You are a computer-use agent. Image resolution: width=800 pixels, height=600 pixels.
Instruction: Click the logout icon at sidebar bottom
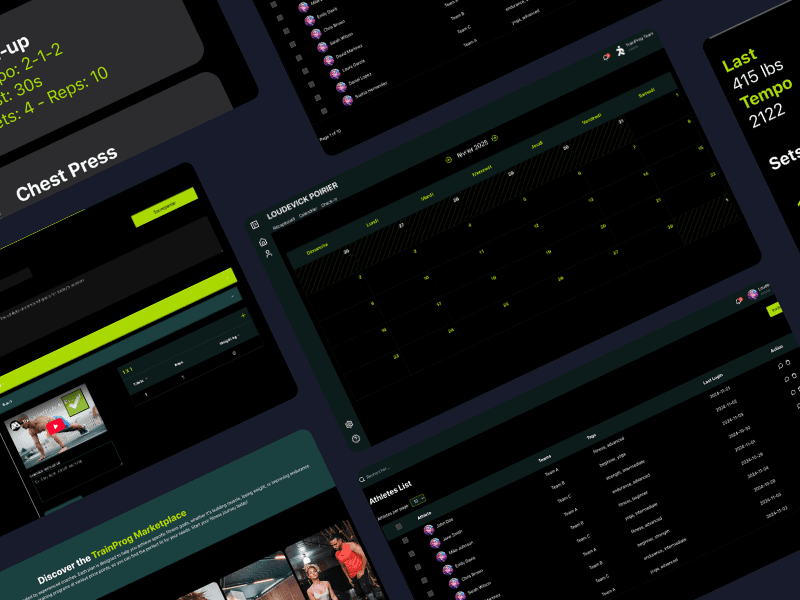pos(356,438)
